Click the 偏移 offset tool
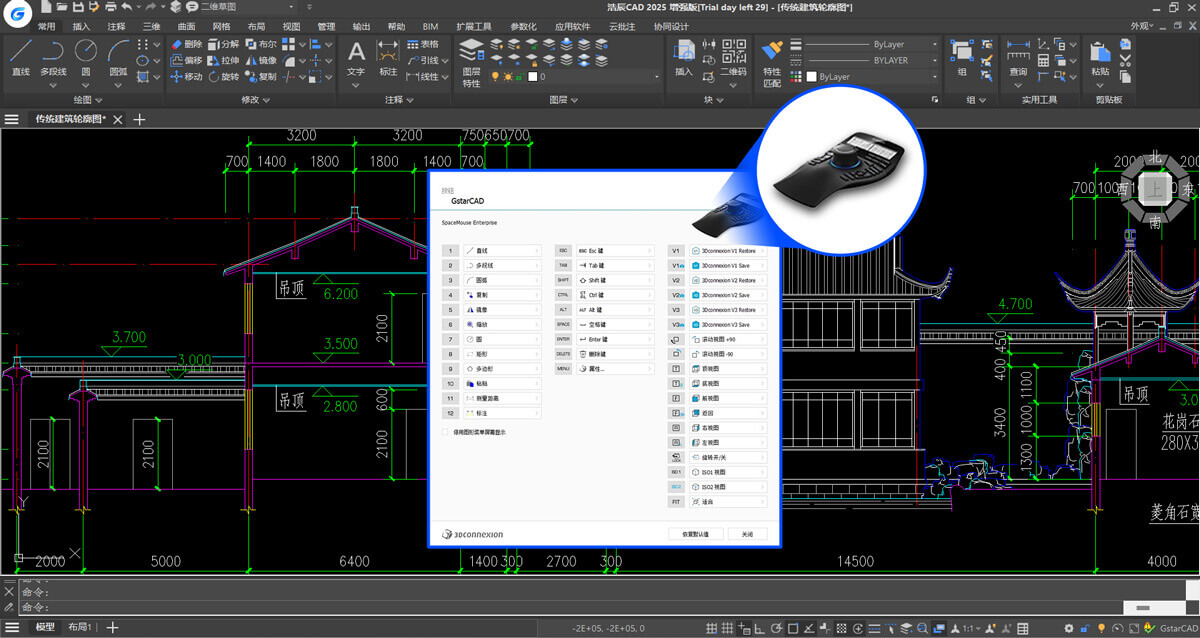 click(x=186, y=60)
